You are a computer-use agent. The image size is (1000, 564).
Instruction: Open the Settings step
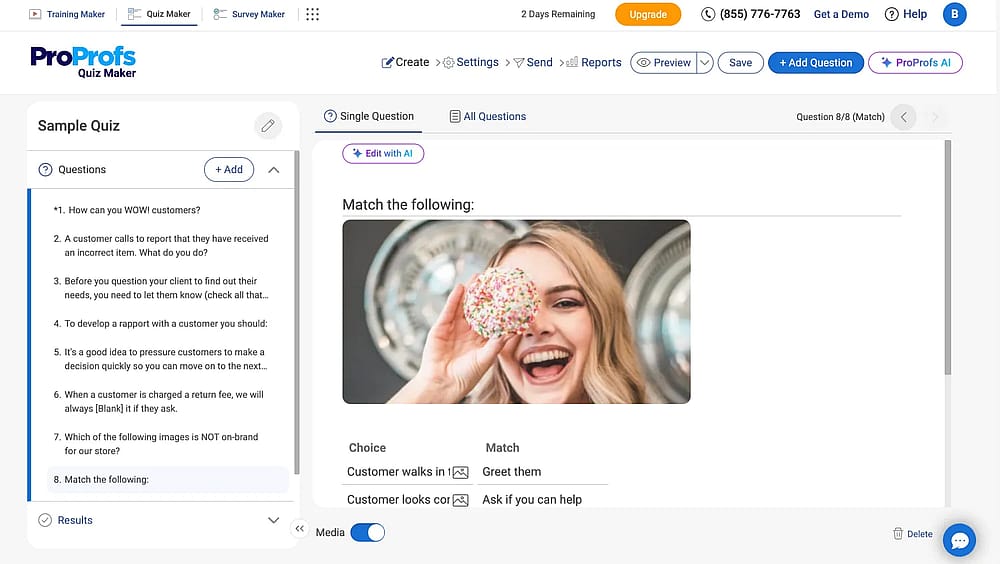point(471,63)
